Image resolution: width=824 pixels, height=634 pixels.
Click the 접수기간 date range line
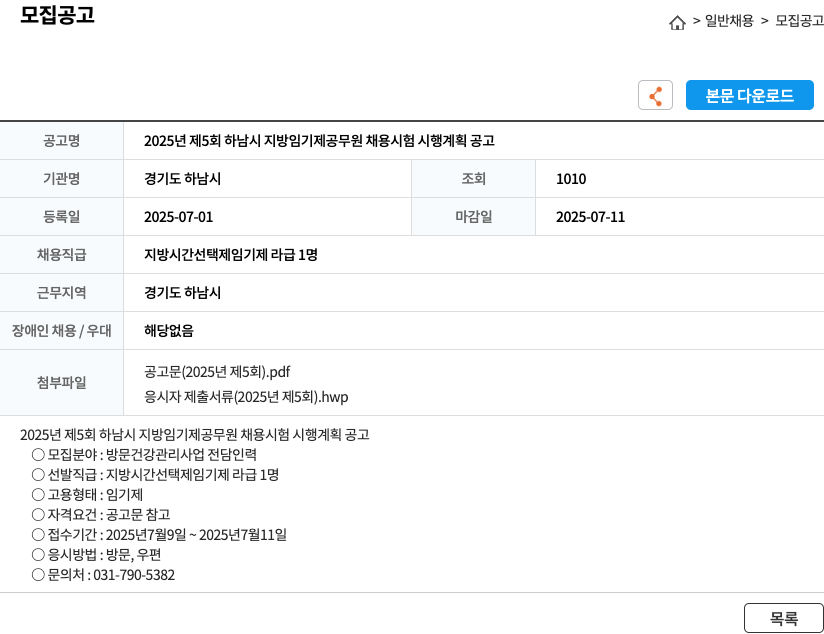(x=159, y=535)
